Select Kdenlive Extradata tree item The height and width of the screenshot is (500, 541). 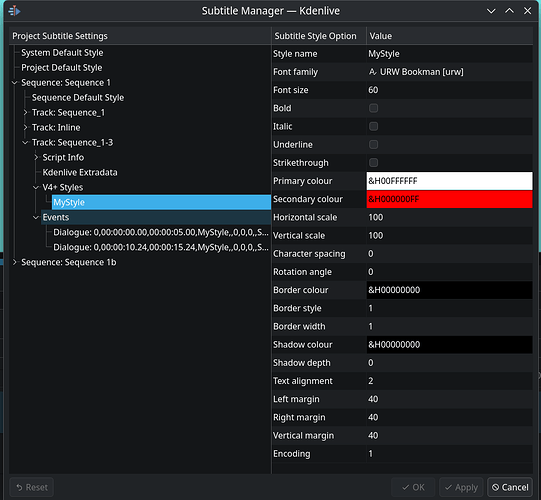point(80,172)
